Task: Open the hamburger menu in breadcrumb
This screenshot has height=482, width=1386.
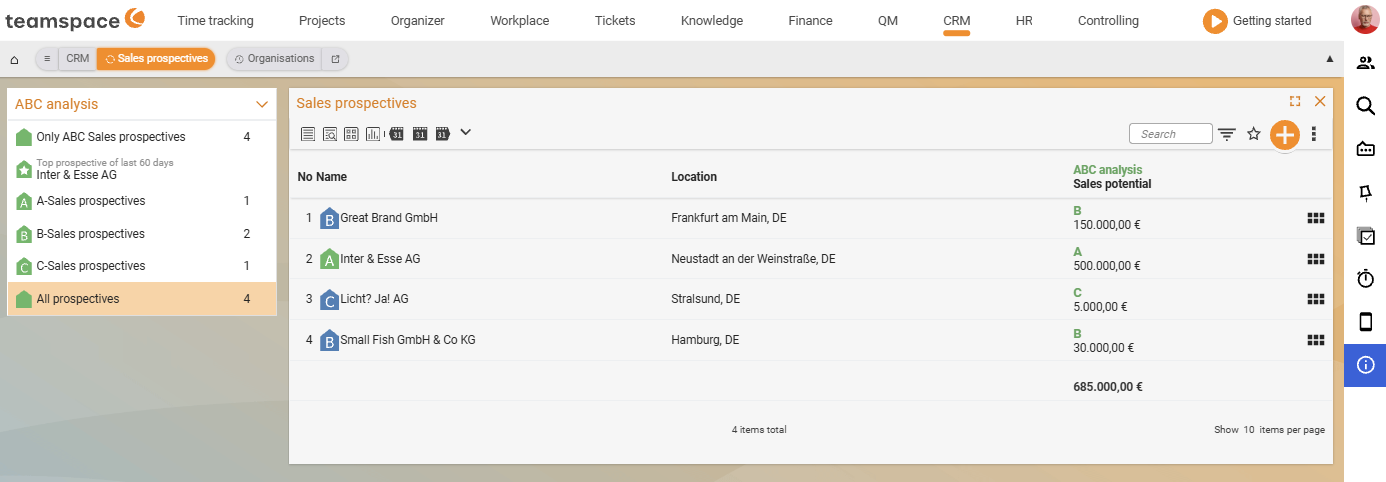Action: (x=47, y=59)
